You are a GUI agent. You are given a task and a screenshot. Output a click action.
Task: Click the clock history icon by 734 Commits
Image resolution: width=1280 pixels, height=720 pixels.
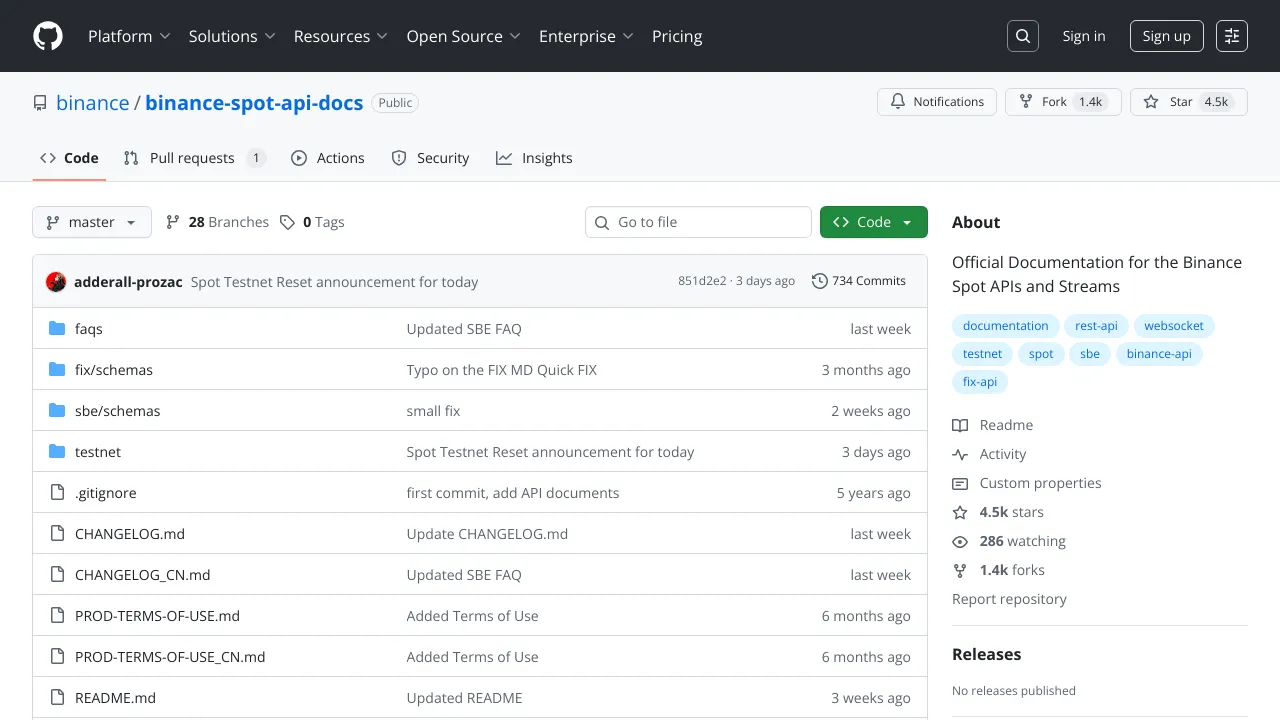(820, 281)
